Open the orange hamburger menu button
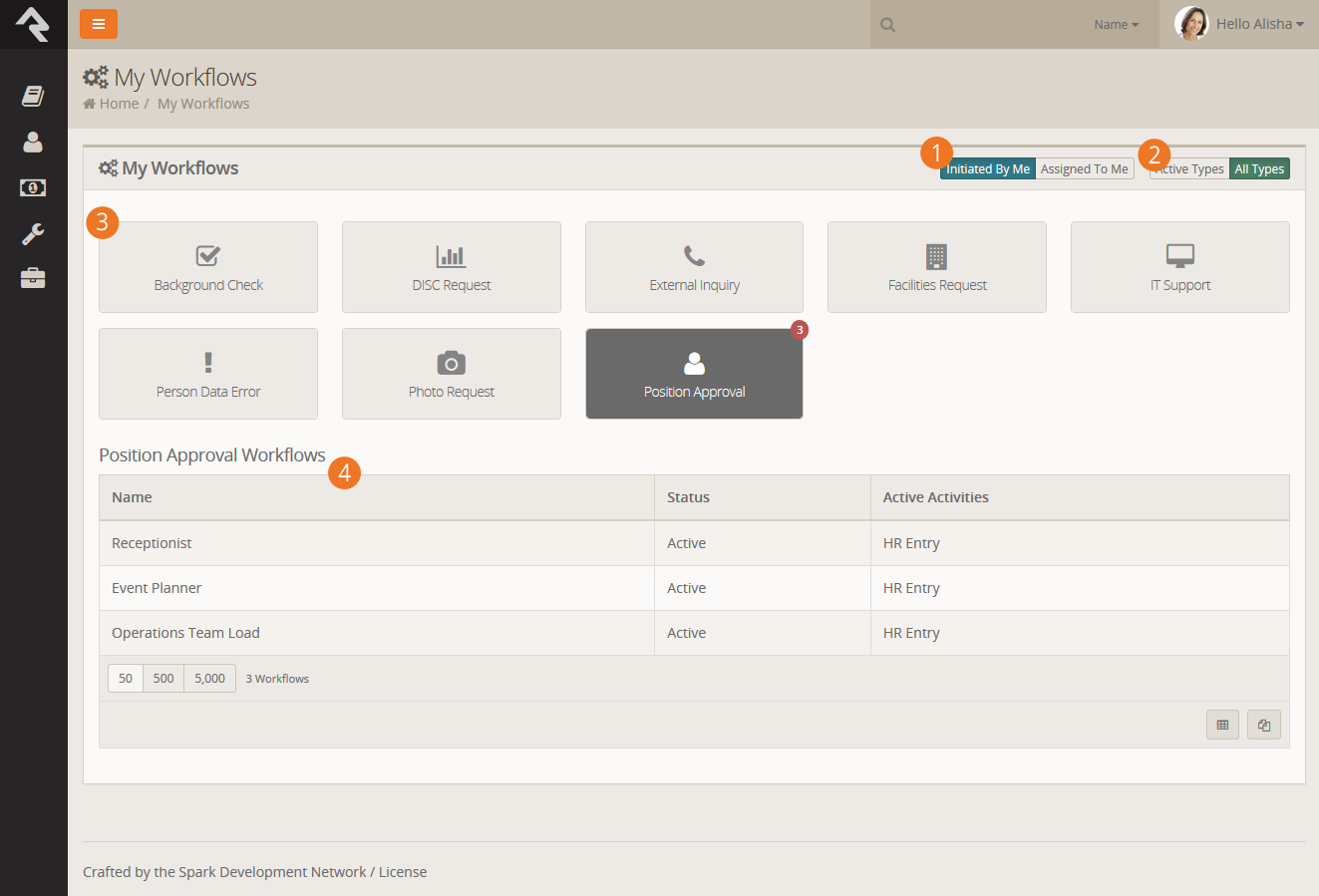 [x=99, y=24]
